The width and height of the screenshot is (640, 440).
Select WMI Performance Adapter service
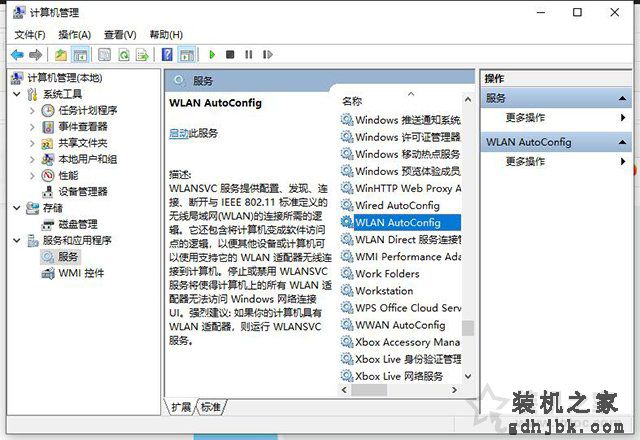tap(400, 257)
